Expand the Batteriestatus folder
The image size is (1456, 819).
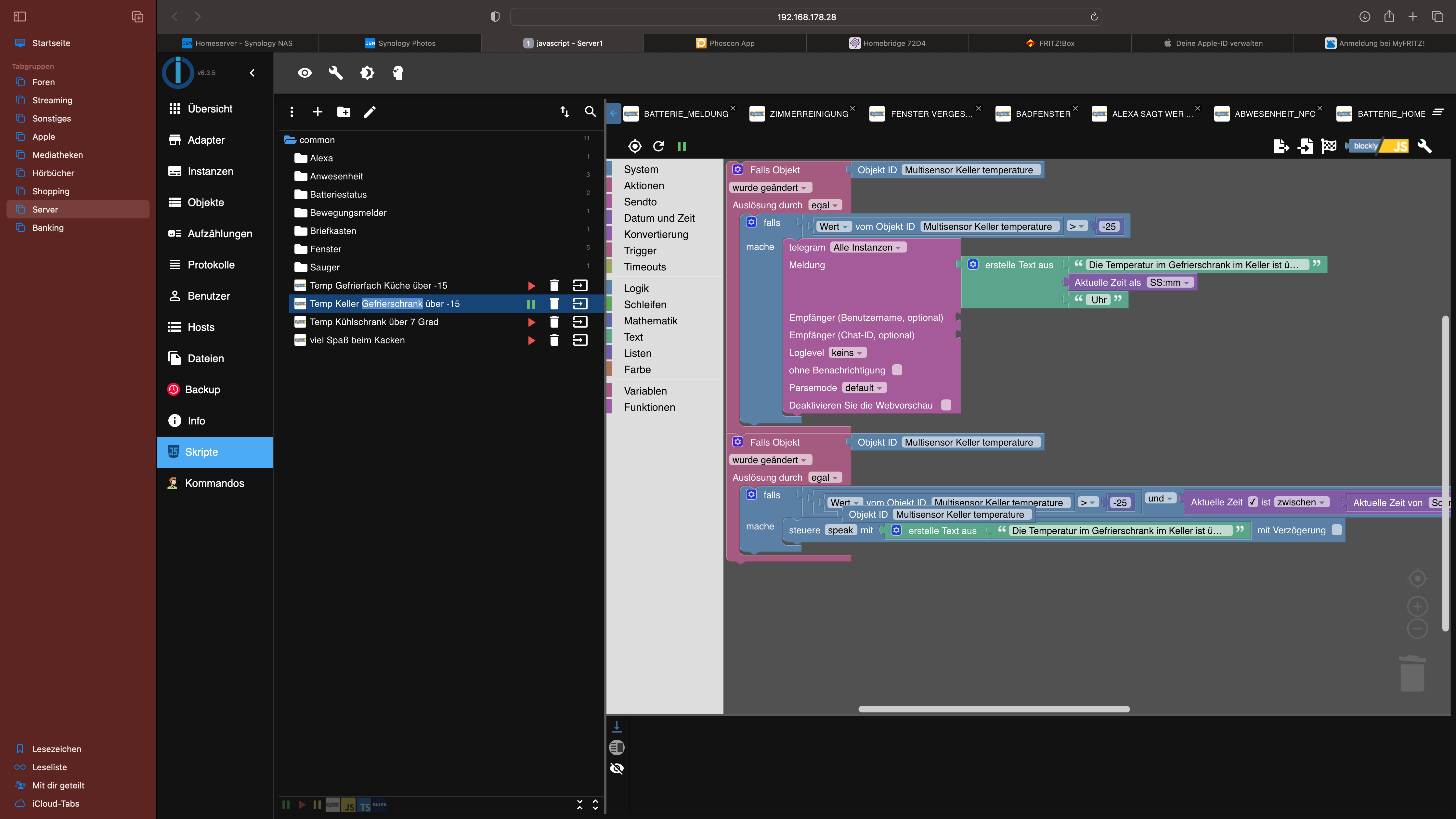(x=338, y=194)
